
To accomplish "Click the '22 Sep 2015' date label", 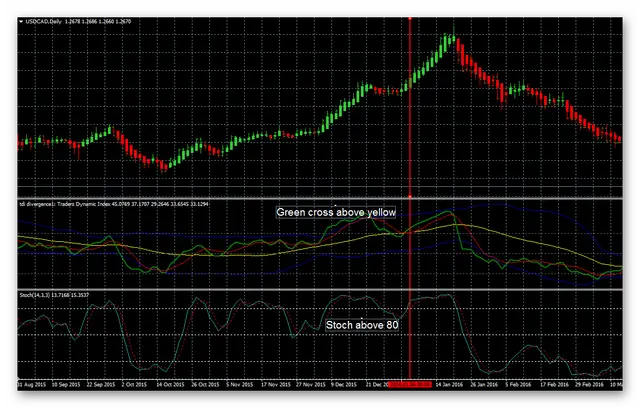I will (x=101, y=384).
